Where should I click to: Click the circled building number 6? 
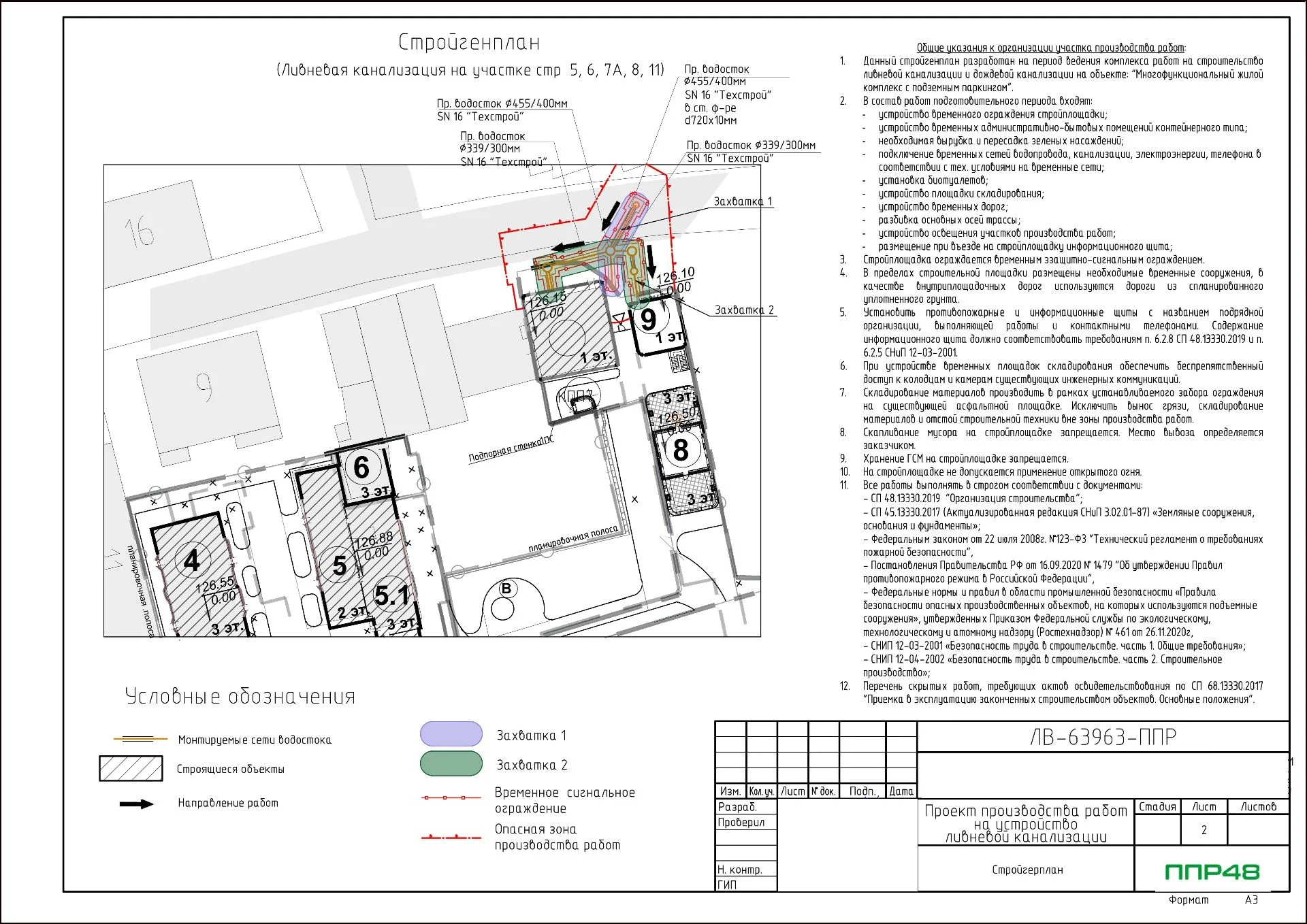[361, 467]
